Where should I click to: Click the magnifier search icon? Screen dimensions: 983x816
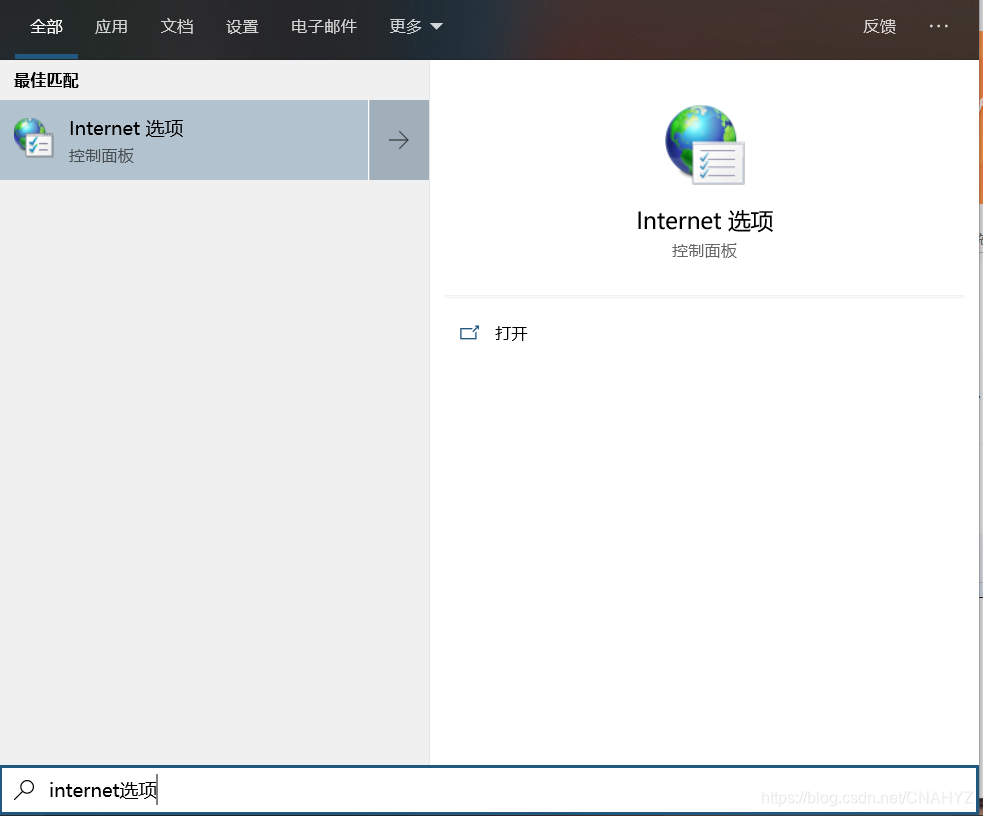[24, 790]
